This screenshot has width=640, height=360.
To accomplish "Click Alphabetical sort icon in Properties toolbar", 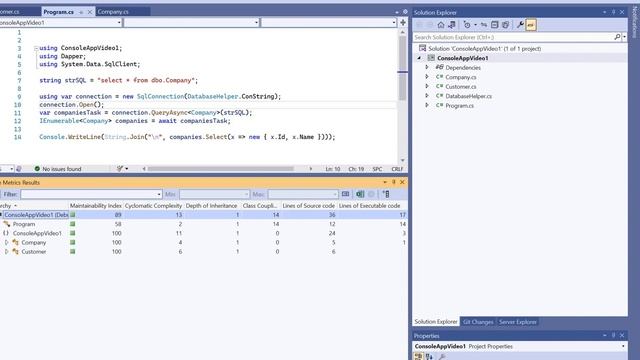I will 429,356.
